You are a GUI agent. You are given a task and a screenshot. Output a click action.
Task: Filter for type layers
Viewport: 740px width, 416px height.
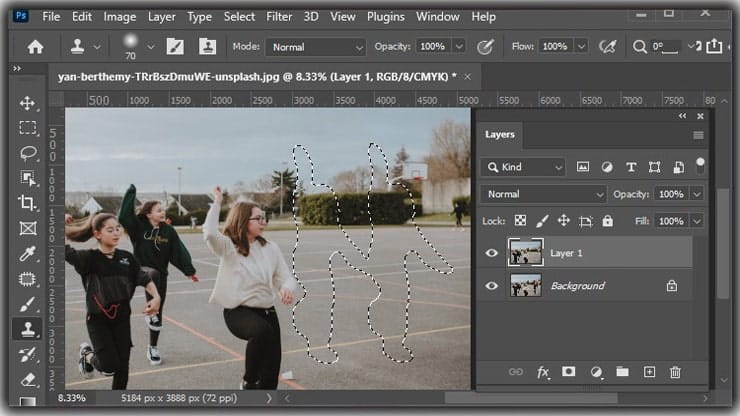631,167
